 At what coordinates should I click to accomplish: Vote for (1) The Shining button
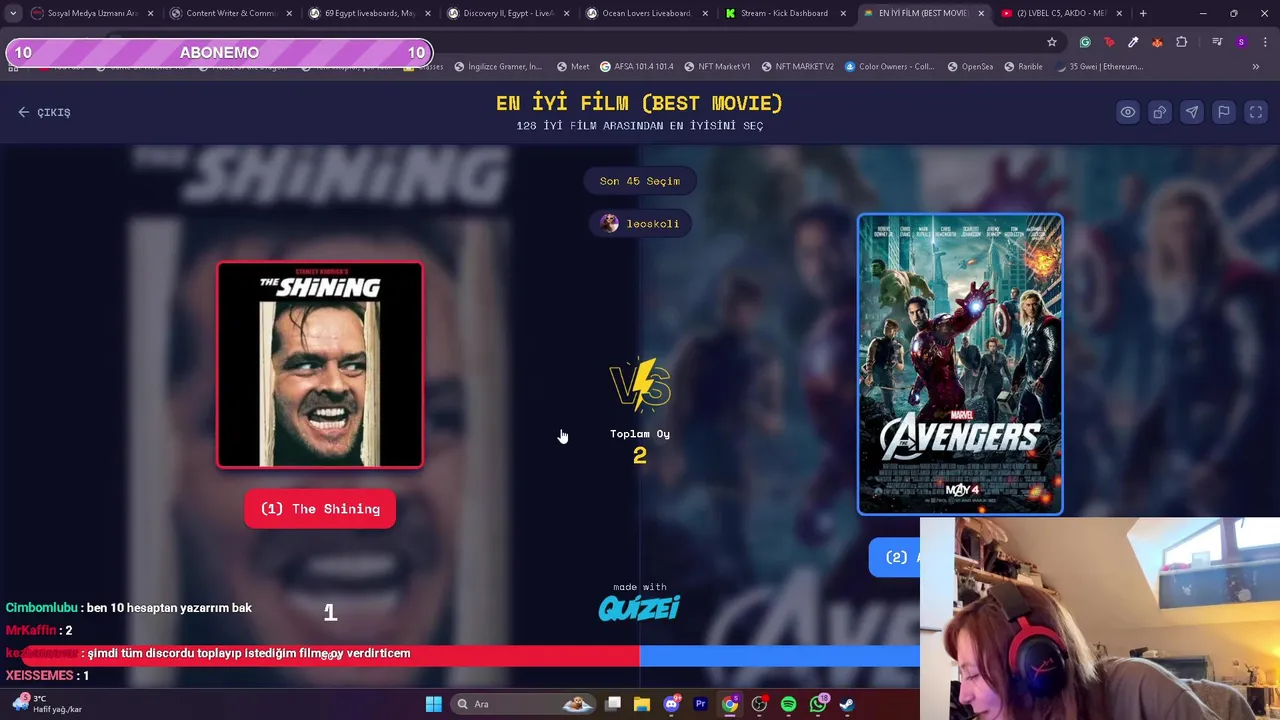point(320,509)
